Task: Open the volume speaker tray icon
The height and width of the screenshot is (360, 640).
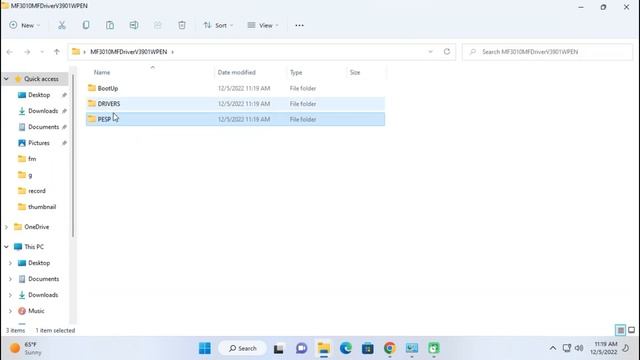Action: coord(579,348)
